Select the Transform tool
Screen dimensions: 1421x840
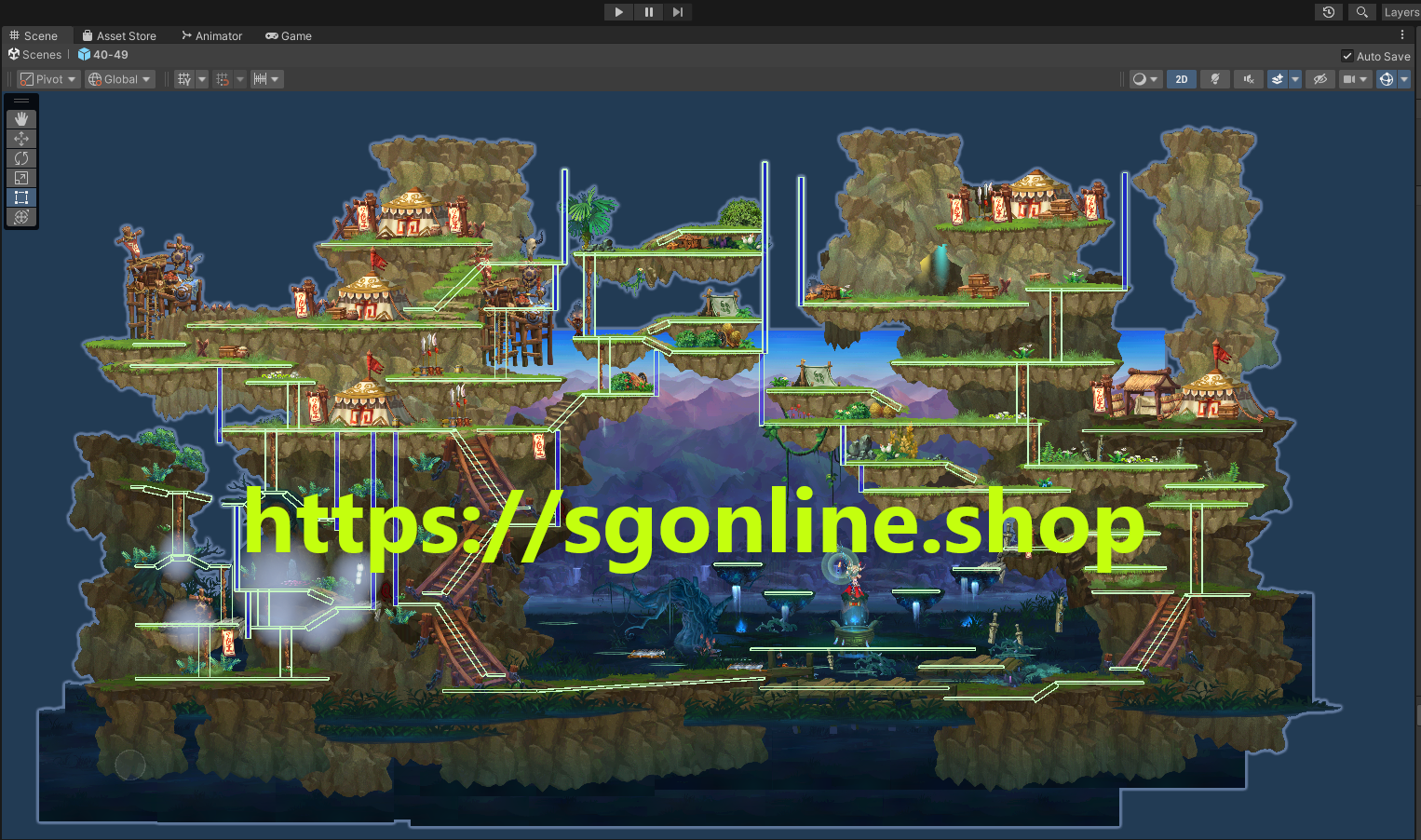click(x=21, y=217)
